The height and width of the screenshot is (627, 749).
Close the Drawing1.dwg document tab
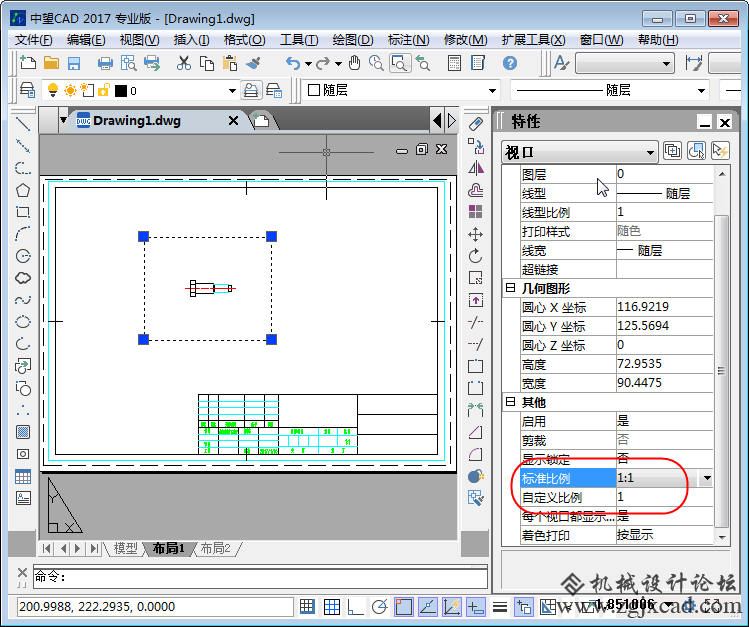(x=233, y=120)
